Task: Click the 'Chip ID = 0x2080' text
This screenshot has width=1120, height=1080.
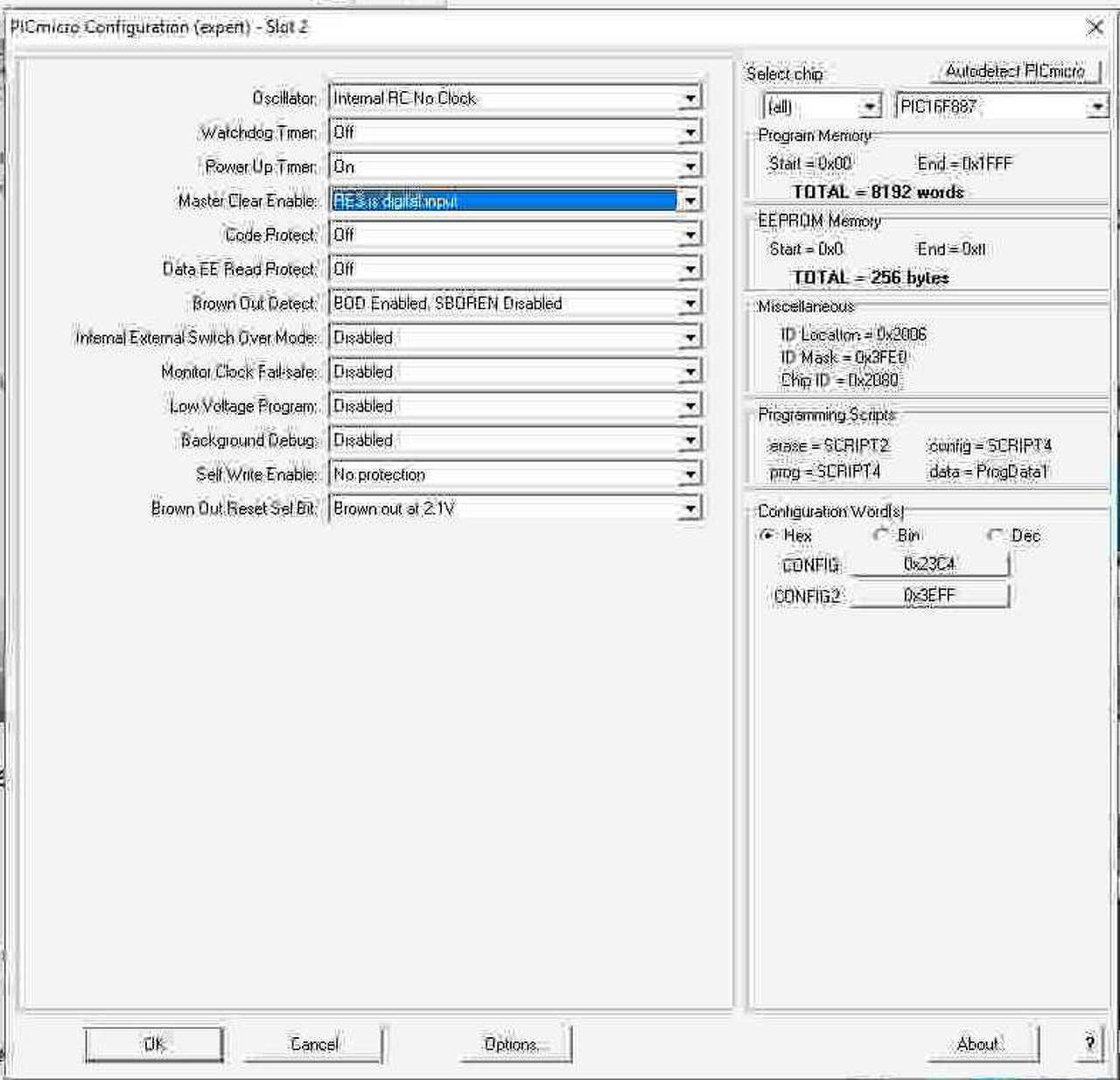Action: 839,380
